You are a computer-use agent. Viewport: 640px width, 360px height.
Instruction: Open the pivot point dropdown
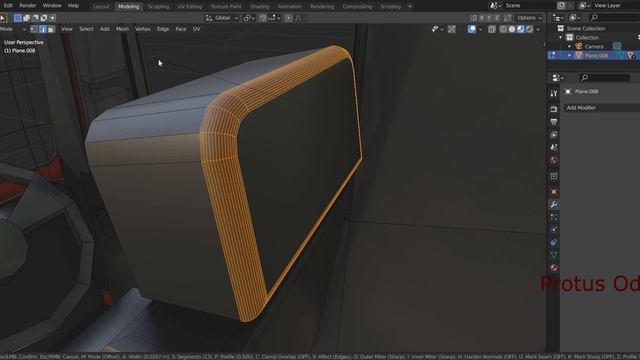tap(249, 18)
